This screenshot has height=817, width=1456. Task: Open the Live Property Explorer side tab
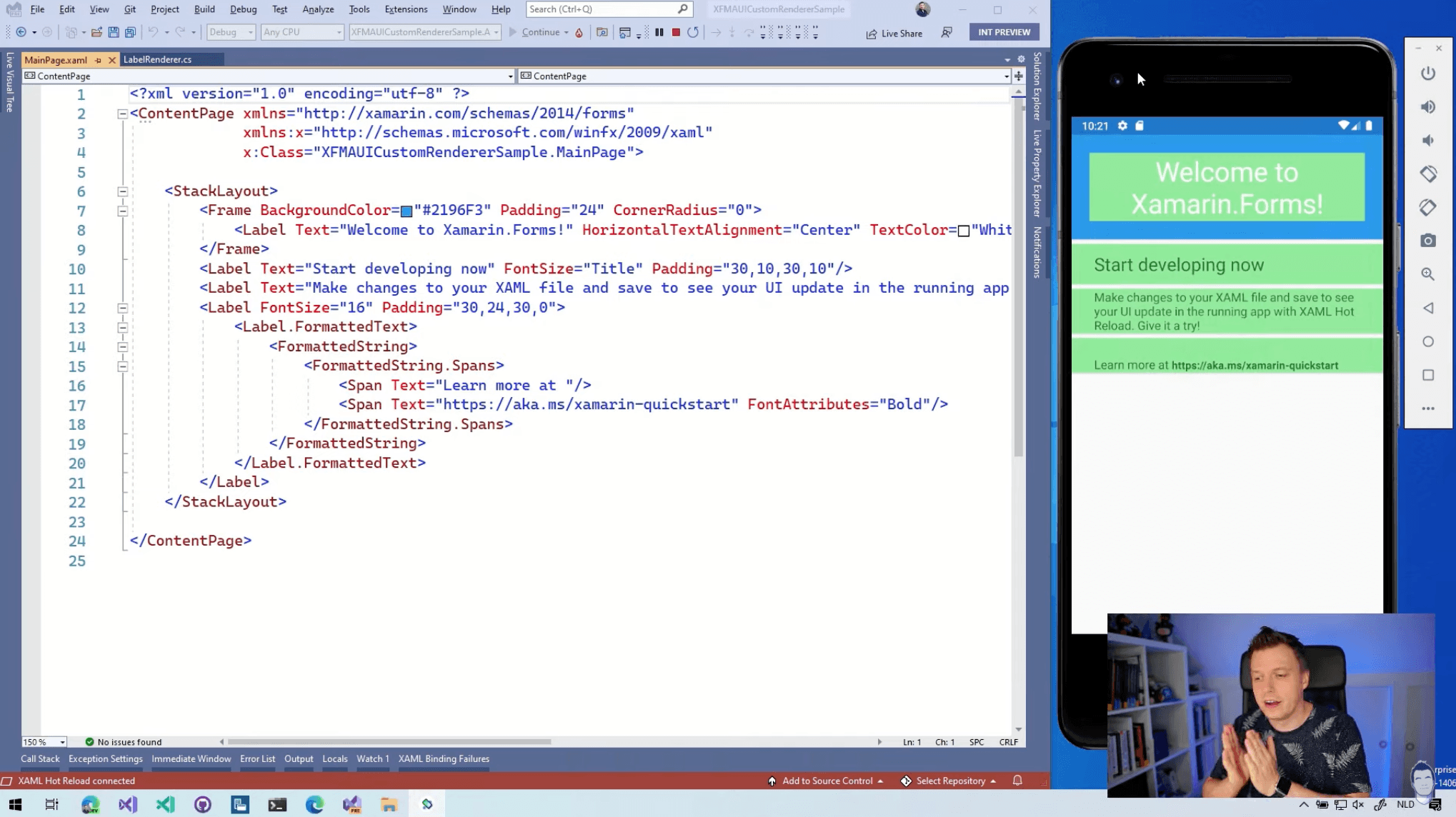[x=1037, y=174]
